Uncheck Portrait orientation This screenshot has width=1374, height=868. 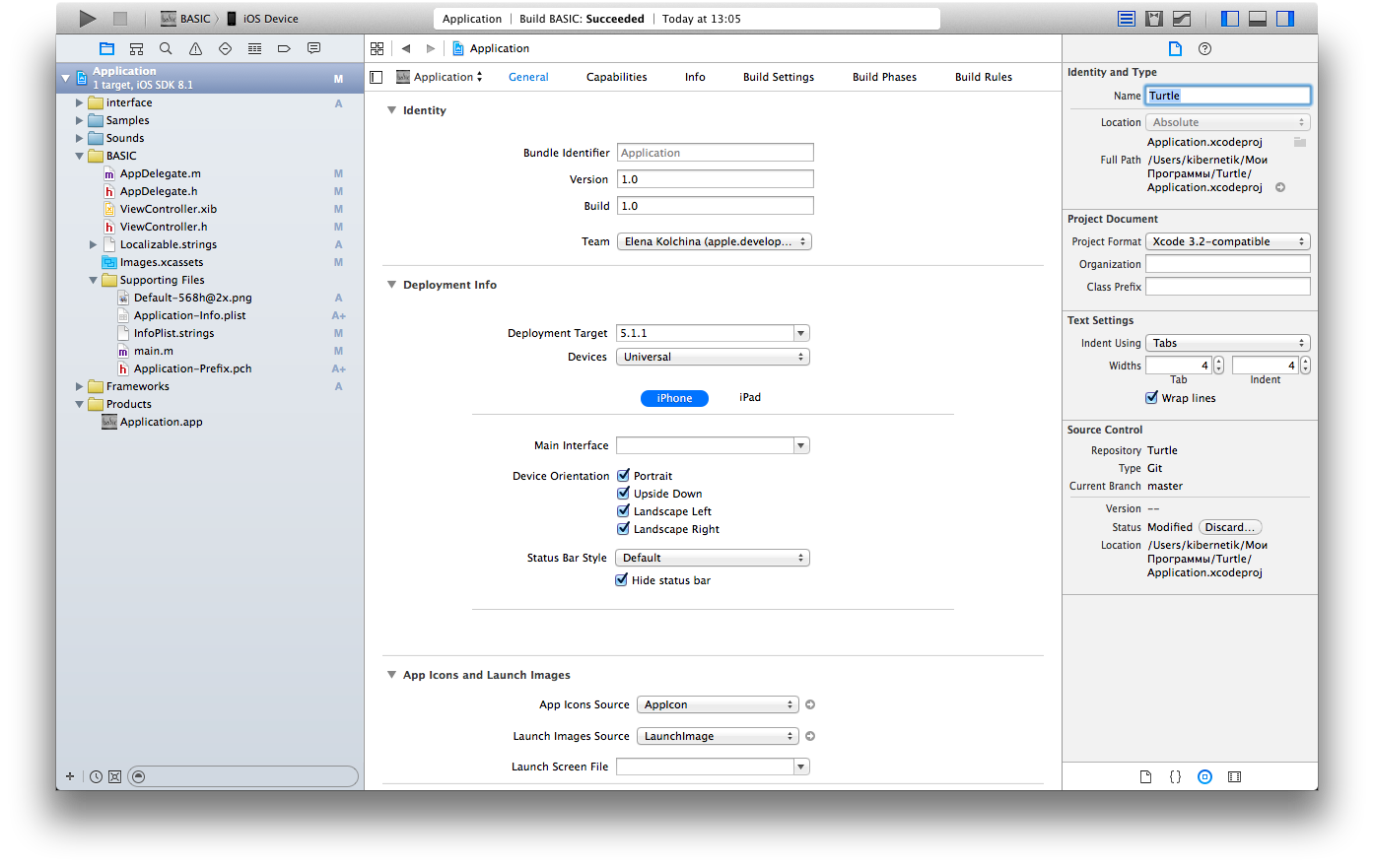[x=623, y=475]
